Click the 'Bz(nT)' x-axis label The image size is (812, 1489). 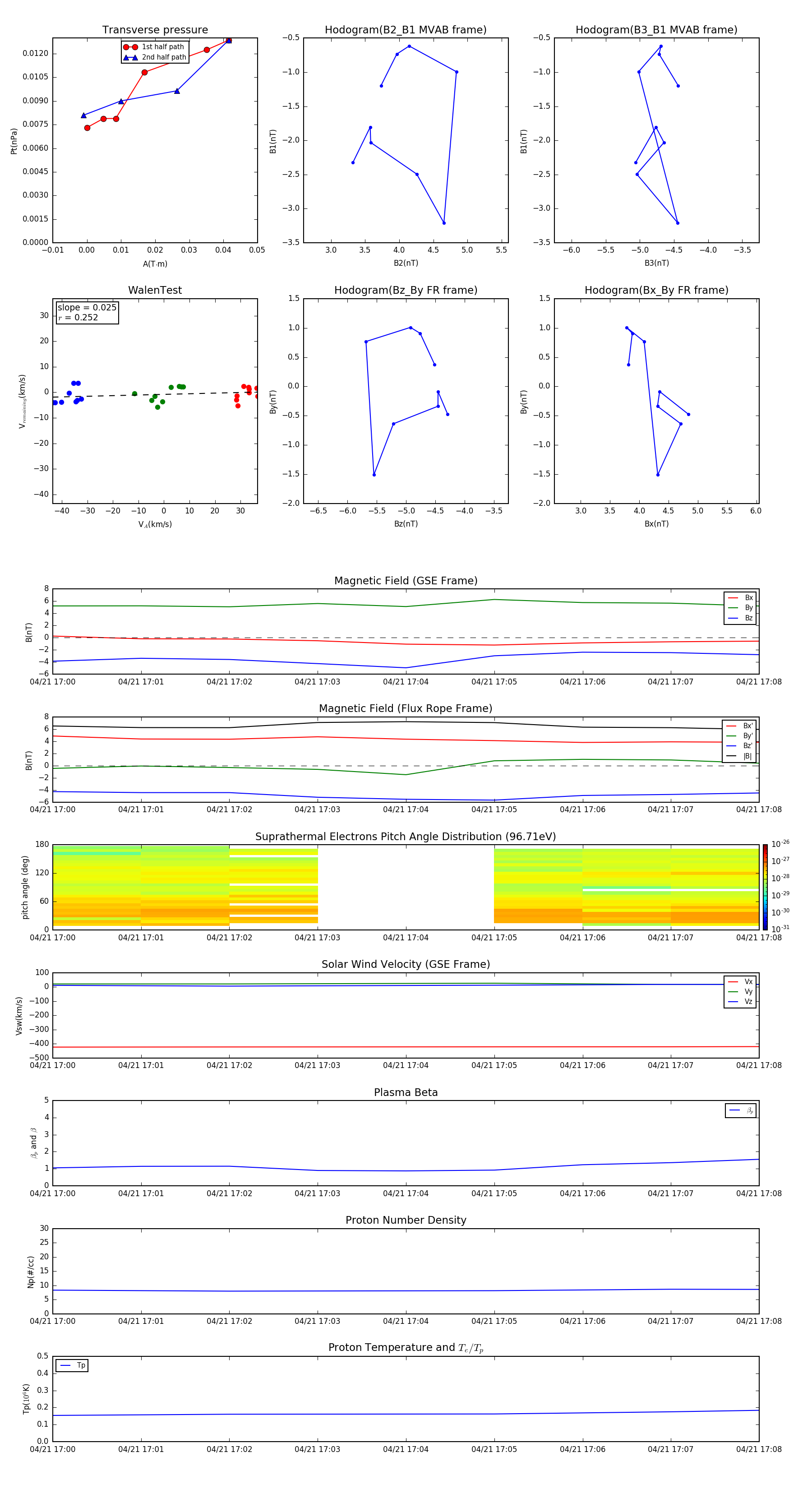click(x=406, y=524)
